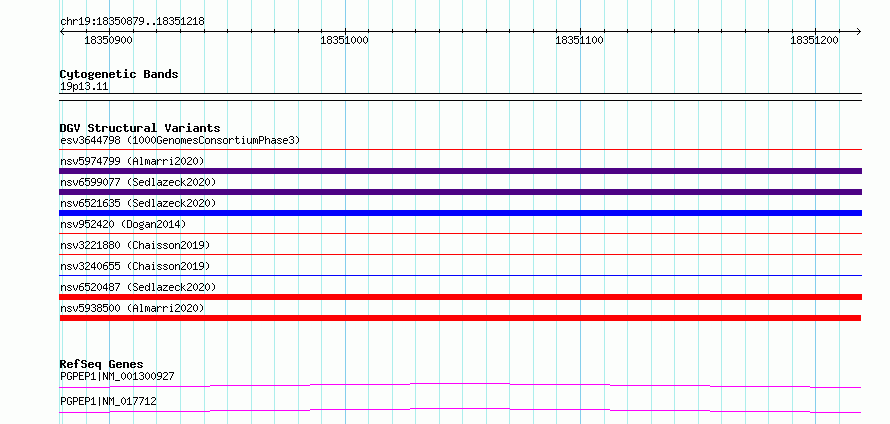The height and width of the screenshot is (424, 890).
Task: Select variant nsv6599077 (Sedlazeck2020) label
Action: [138, 182]
